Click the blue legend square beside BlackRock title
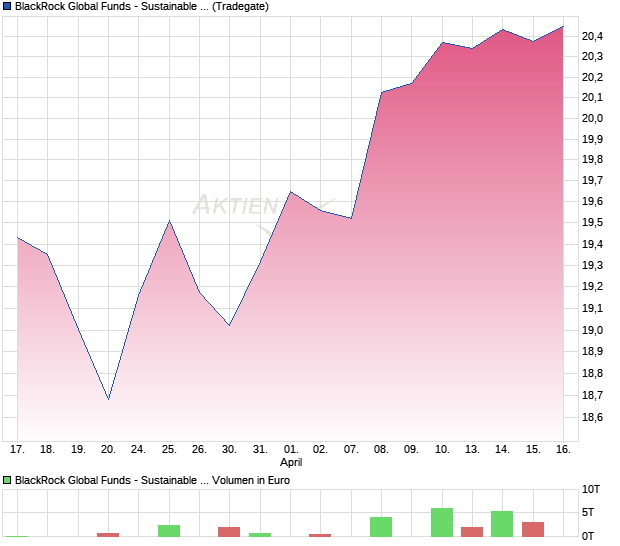Image resolution: width=620 pixels, height=546 pixels. tap(7, 6)
